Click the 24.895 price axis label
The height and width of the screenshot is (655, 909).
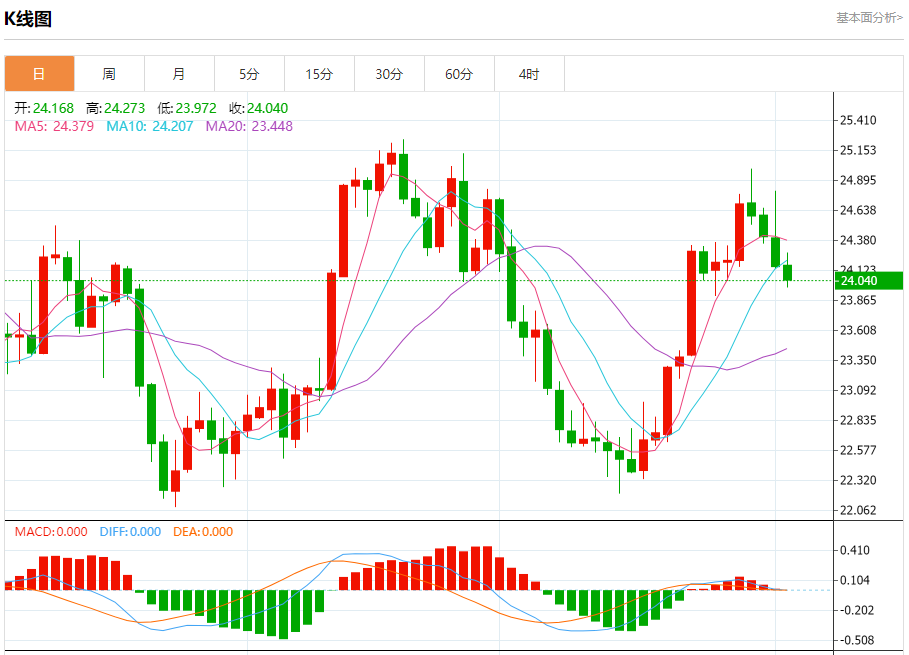point(858,180)
